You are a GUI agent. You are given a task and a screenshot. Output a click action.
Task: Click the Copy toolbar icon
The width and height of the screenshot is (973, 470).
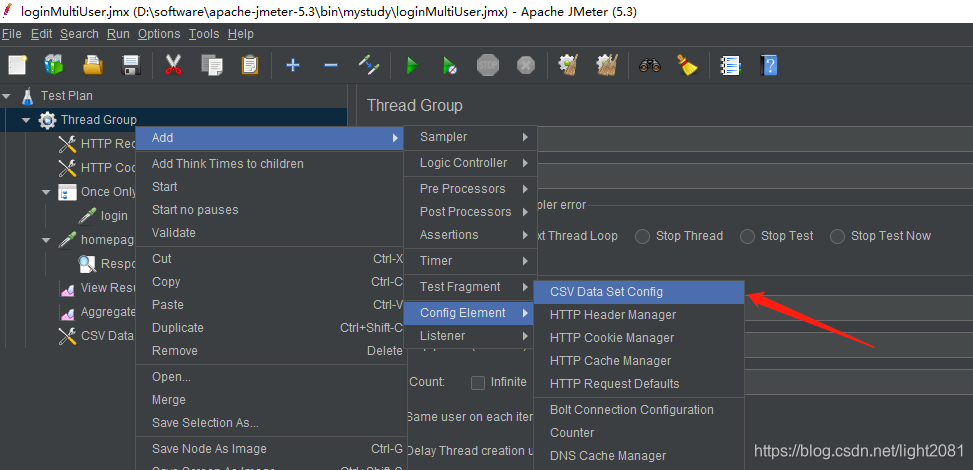[212, 65]
